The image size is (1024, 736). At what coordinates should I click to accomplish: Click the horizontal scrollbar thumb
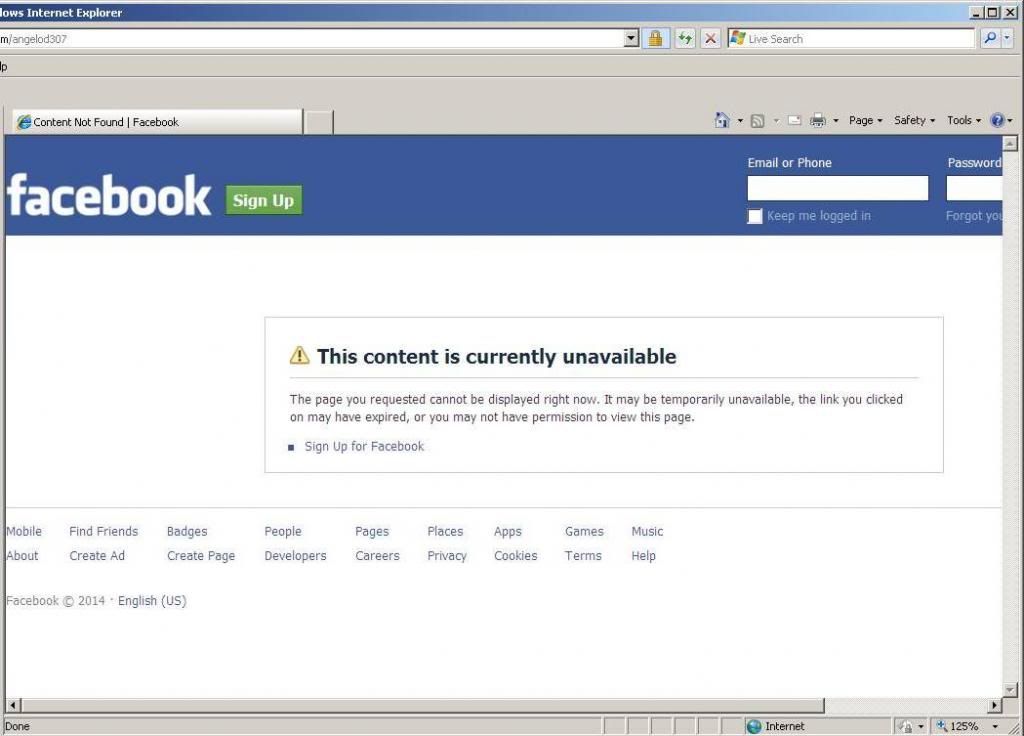(x=422, y=705)
